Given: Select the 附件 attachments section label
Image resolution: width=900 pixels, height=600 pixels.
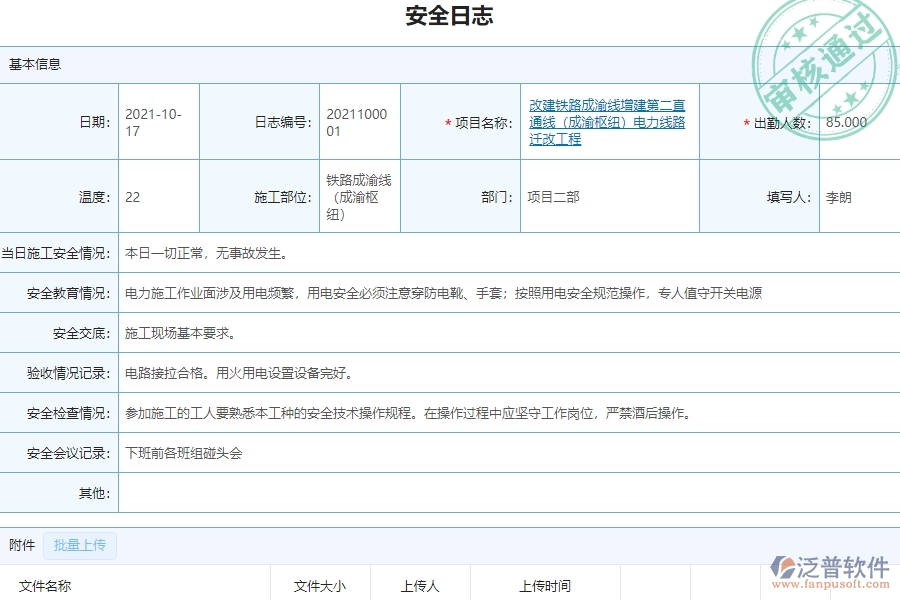Looking at the screenshot, I should pos(22,545).
